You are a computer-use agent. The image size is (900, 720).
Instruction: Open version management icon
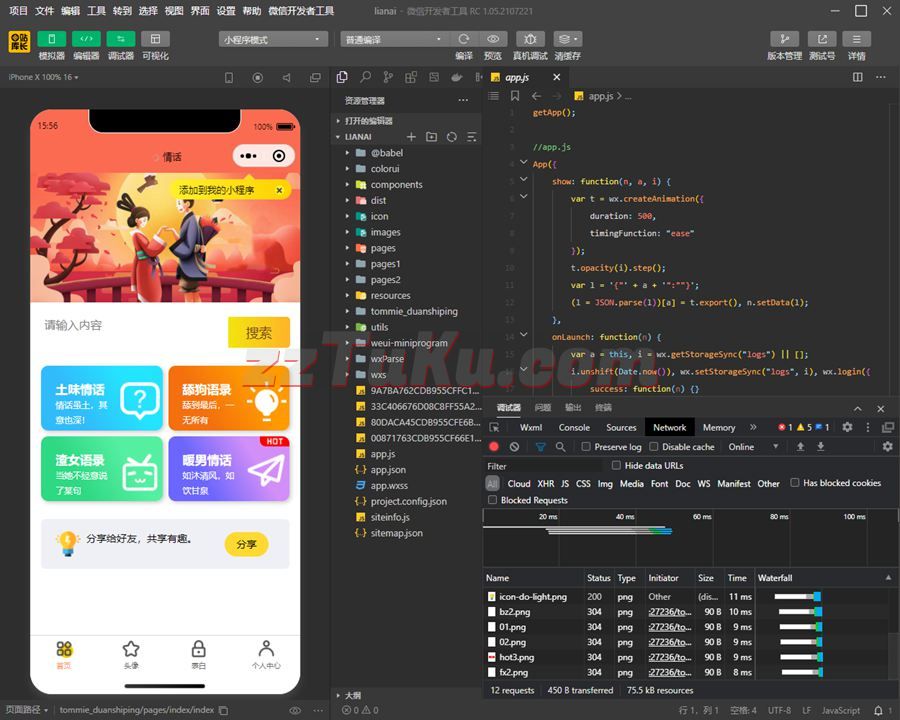(784, 39)
